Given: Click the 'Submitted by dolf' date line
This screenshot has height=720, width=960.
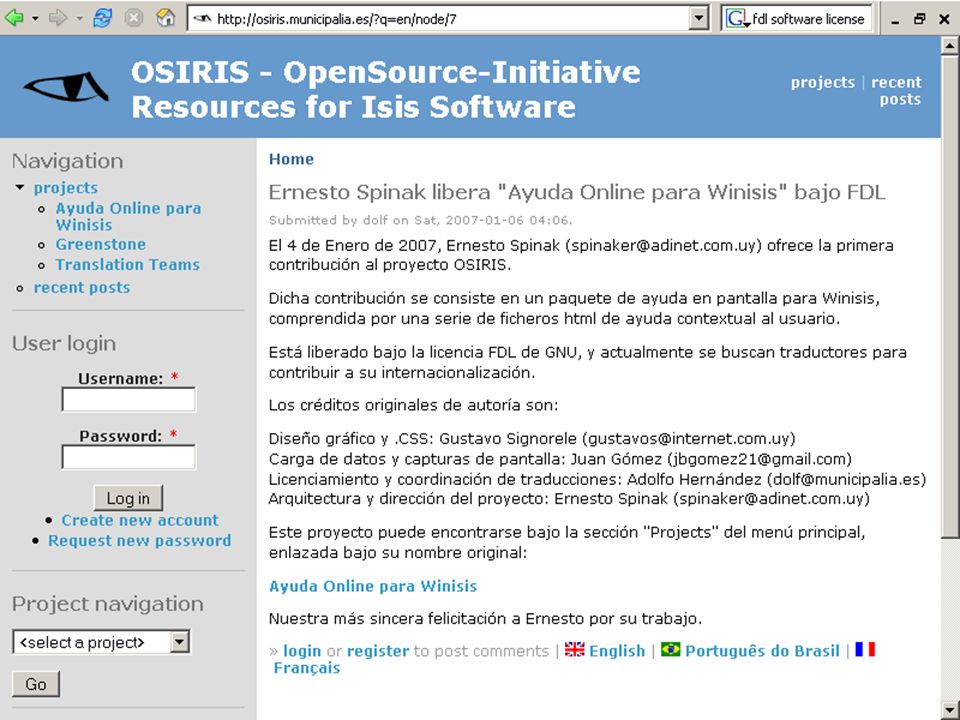Looking at the screenshot, I should click(421, 220).
